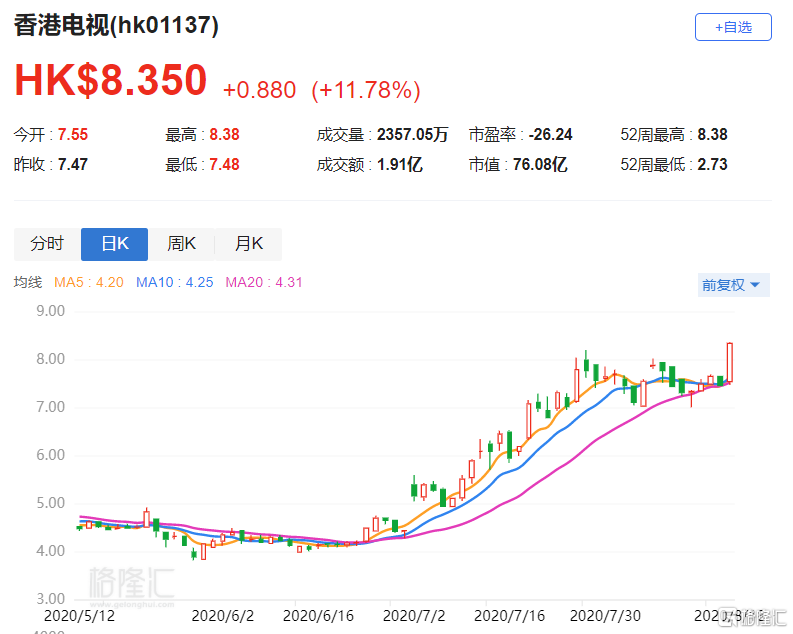Image resolution: width=793 pixels, height=634 pixels.
Task: Click the 香港电视(hk01137) stock title
Action: click(116, 27)
